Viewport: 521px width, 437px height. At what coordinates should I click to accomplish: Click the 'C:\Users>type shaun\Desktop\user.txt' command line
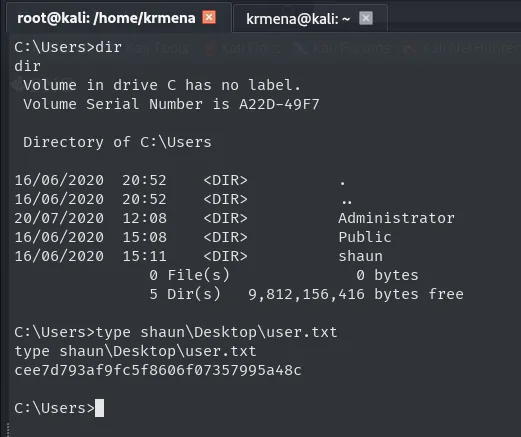coord(176,333)
